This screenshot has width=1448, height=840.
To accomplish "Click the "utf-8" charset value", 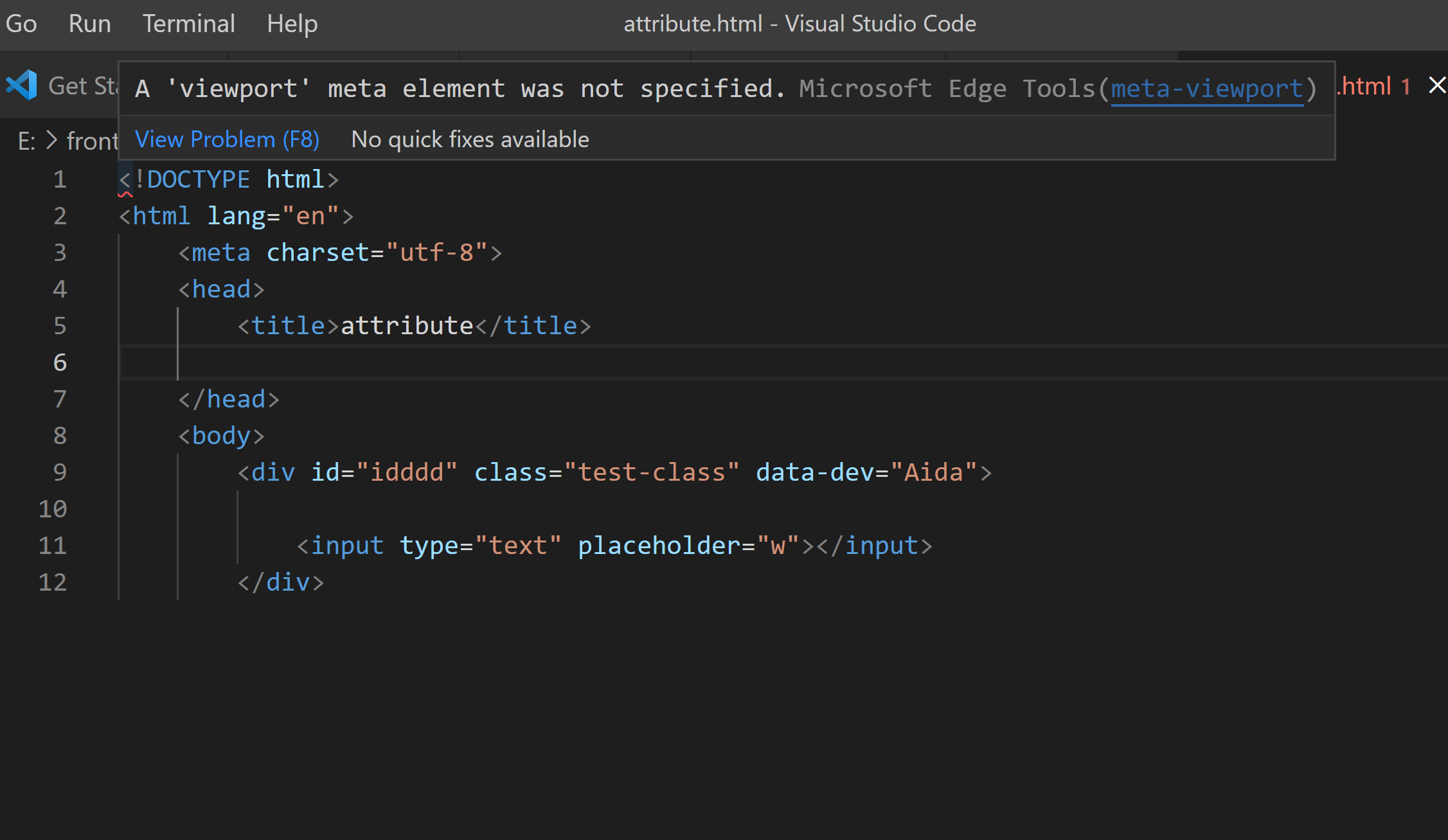I will (x=437, y=253).
